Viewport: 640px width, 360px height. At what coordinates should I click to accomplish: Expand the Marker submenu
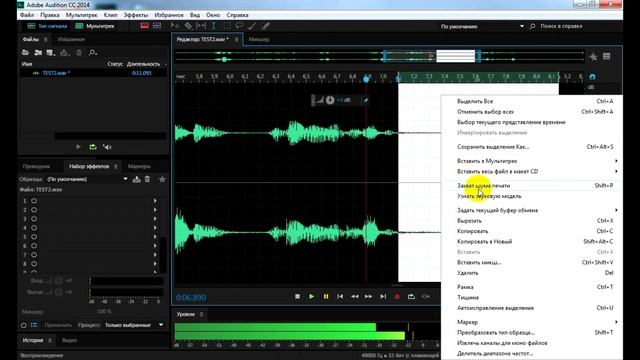pos(532,322)
